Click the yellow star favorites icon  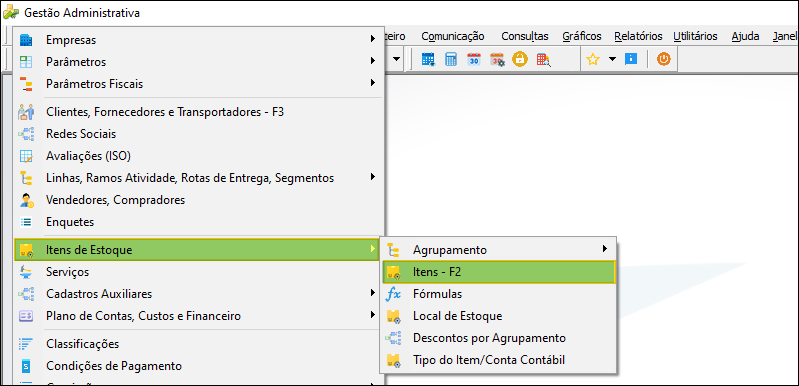tap(593, 60)
